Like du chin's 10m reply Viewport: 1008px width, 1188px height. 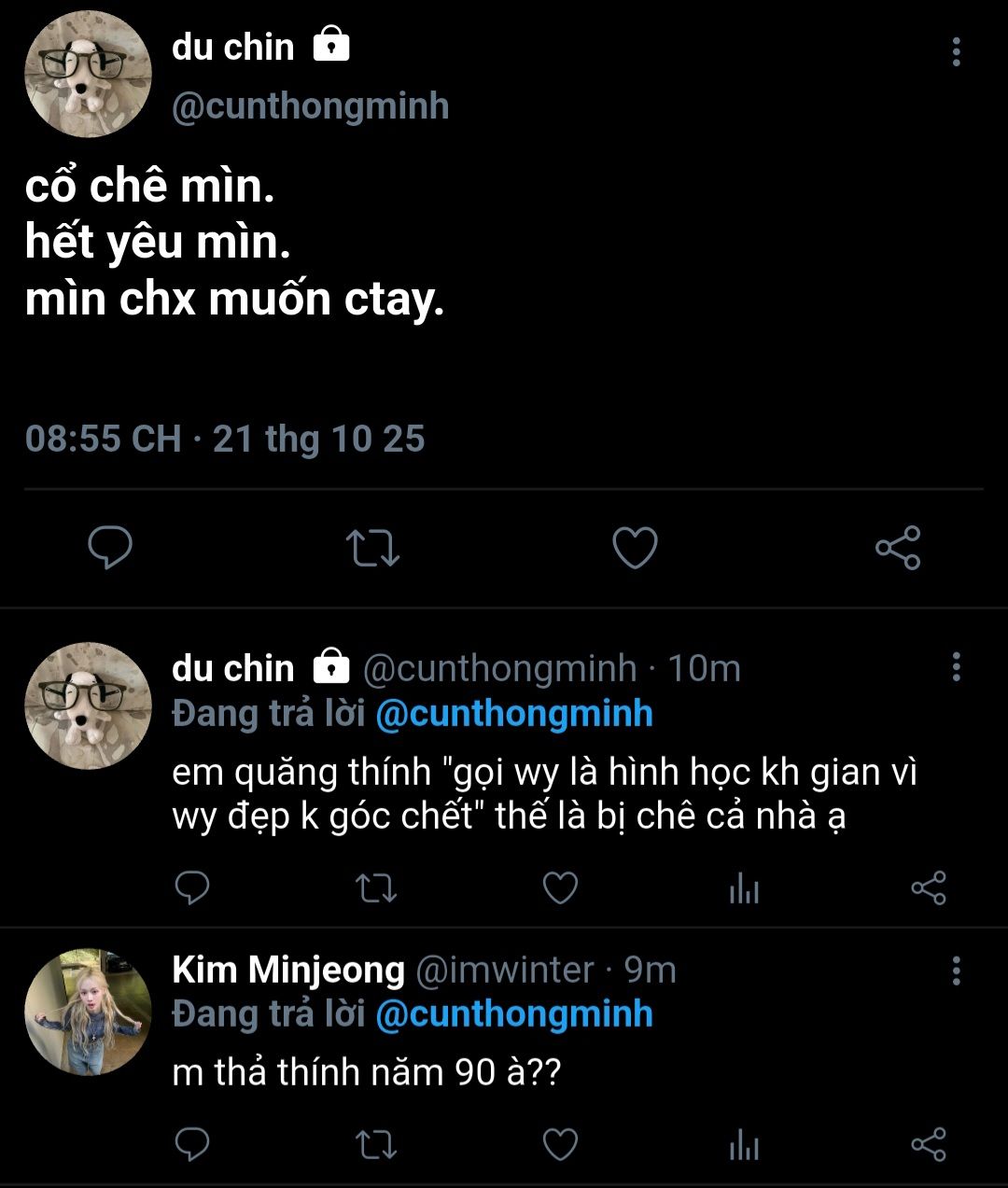560,888
